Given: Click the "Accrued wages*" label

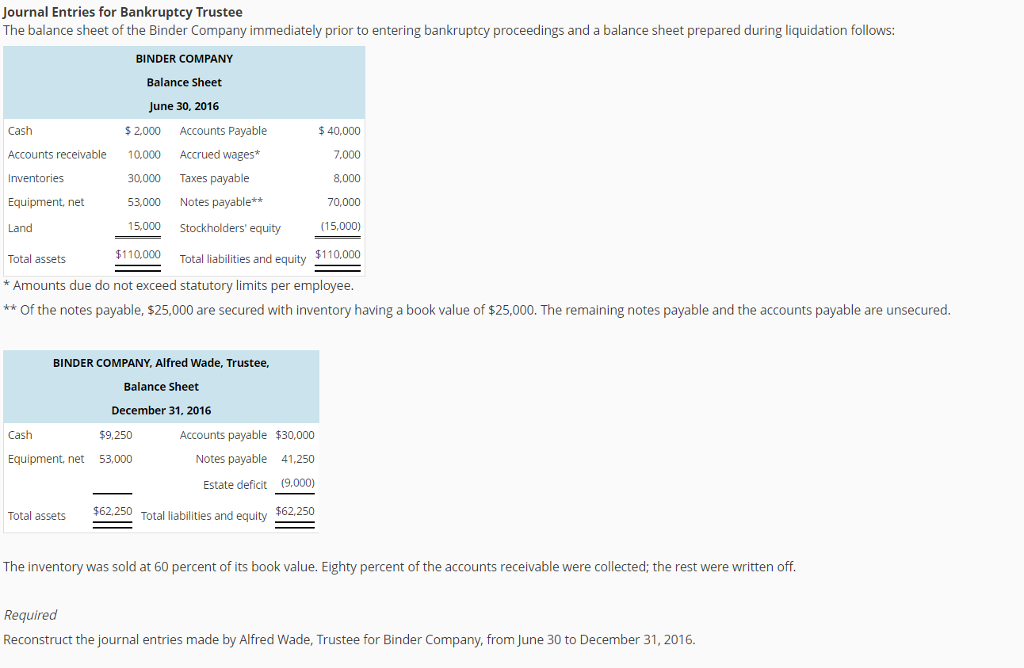Looking at the screenshot, I should 220,154.
